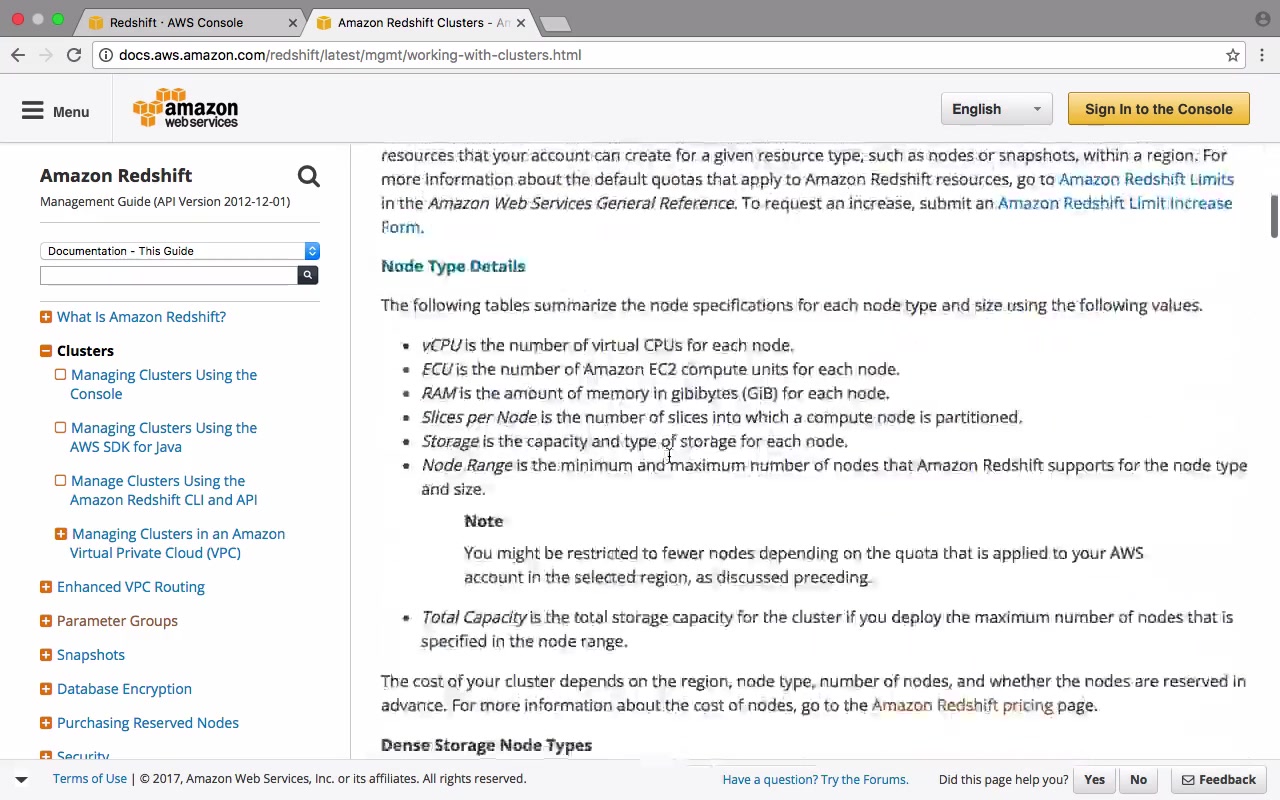Screen dimensions: 1280x800
Task: Open Amazon Redshift Limit Increase Form link
Action: tap(807, 215)
